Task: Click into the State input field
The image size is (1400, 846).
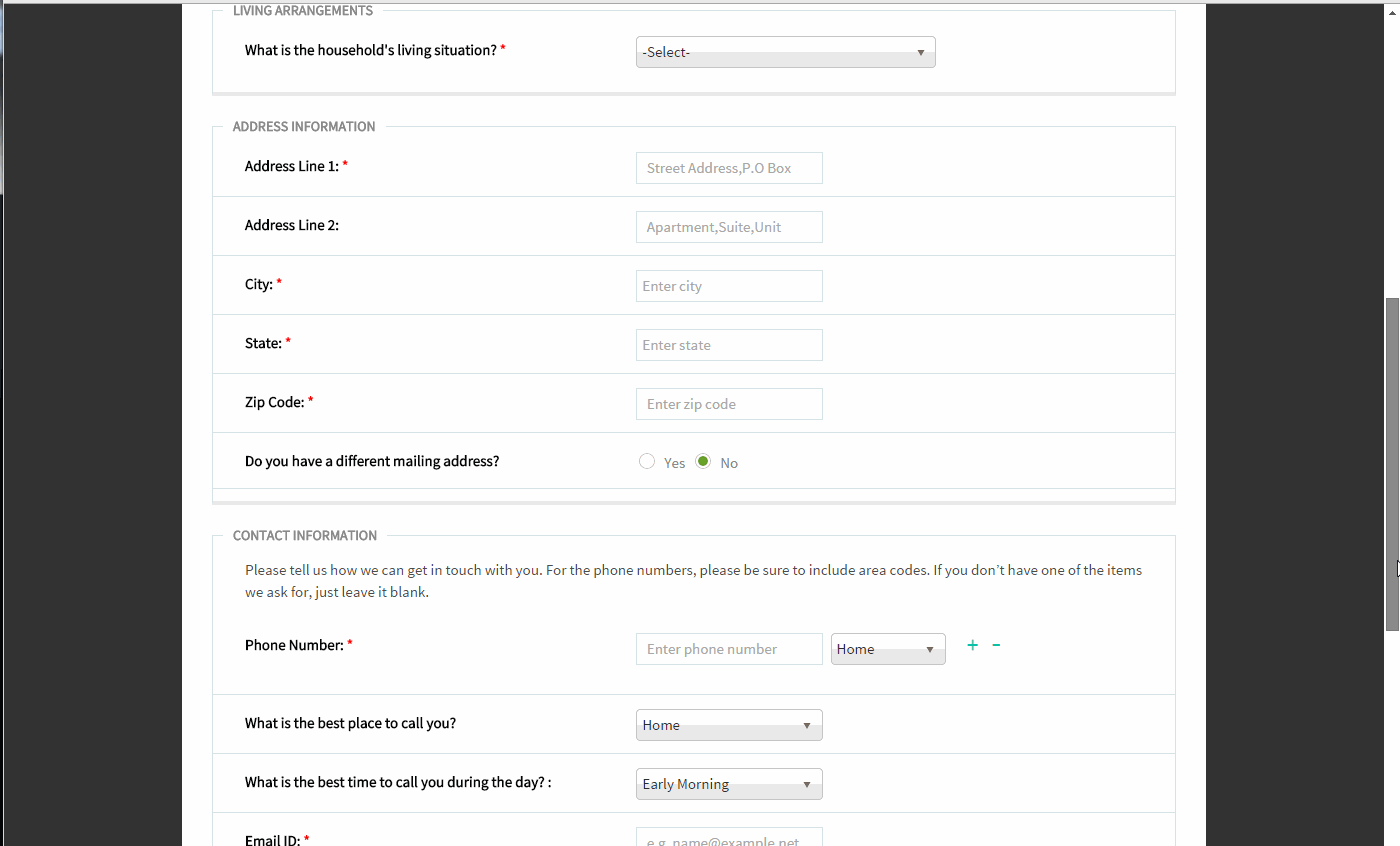Action: (x=729, y=345)
